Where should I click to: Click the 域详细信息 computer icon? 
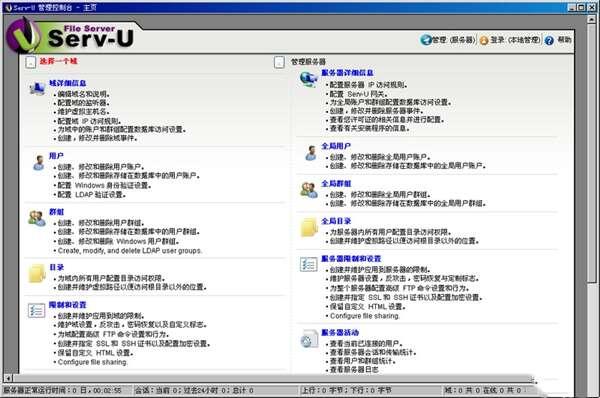click(37, 88)
